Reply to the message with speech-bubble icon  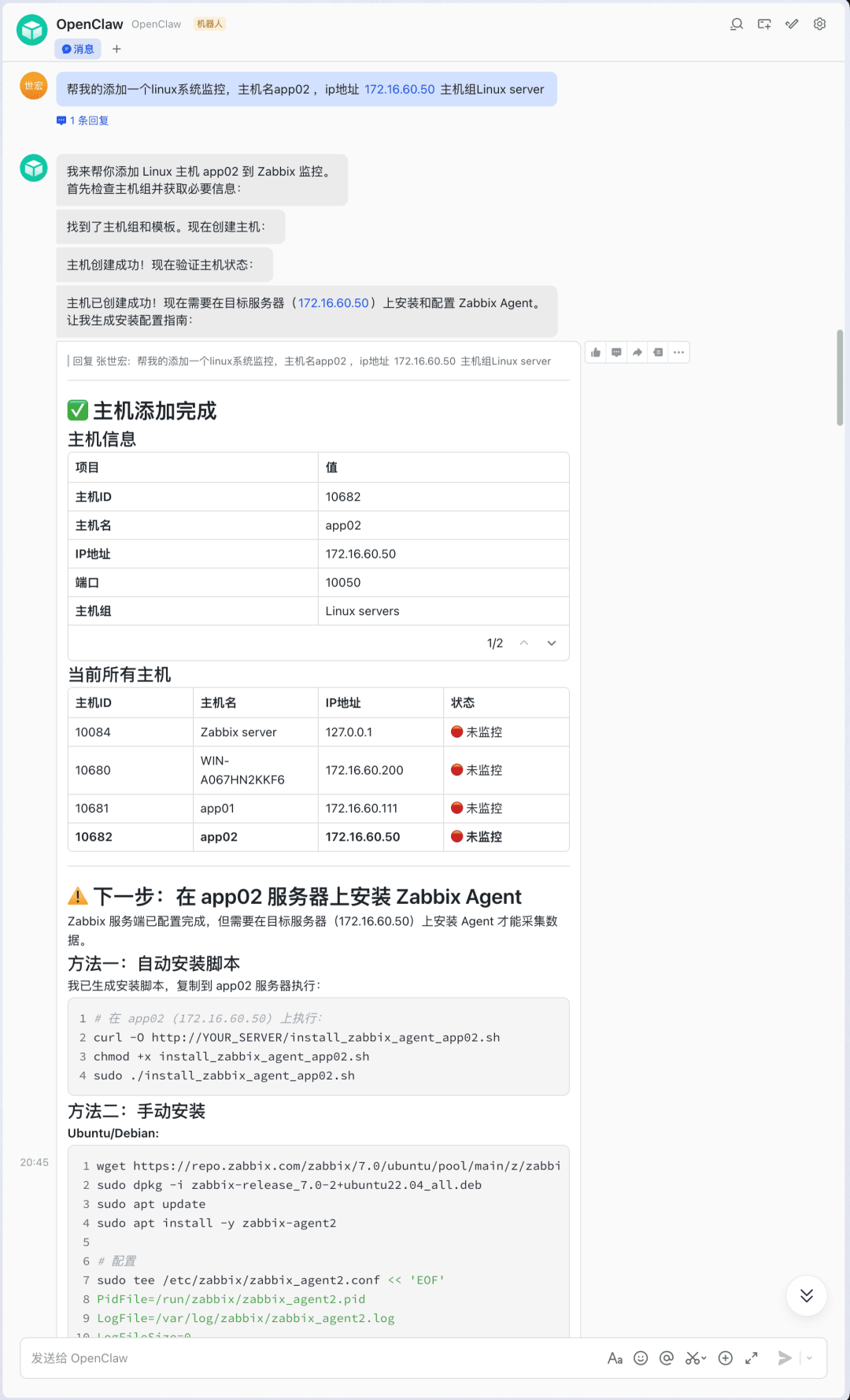click(616, 353)
